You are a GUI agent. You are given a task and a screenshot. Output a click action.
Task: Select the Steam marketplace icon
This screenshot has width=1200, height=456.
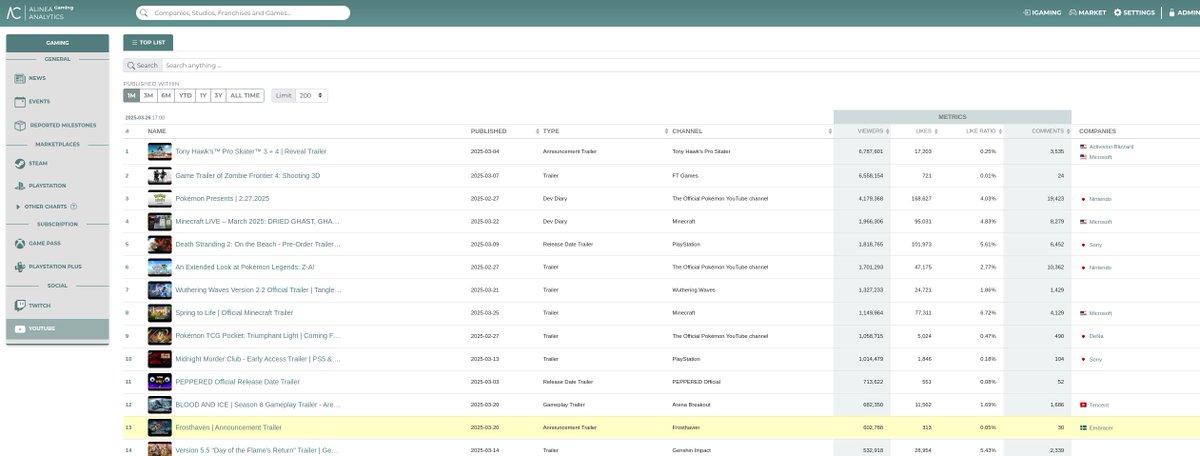tap(20, 163)
